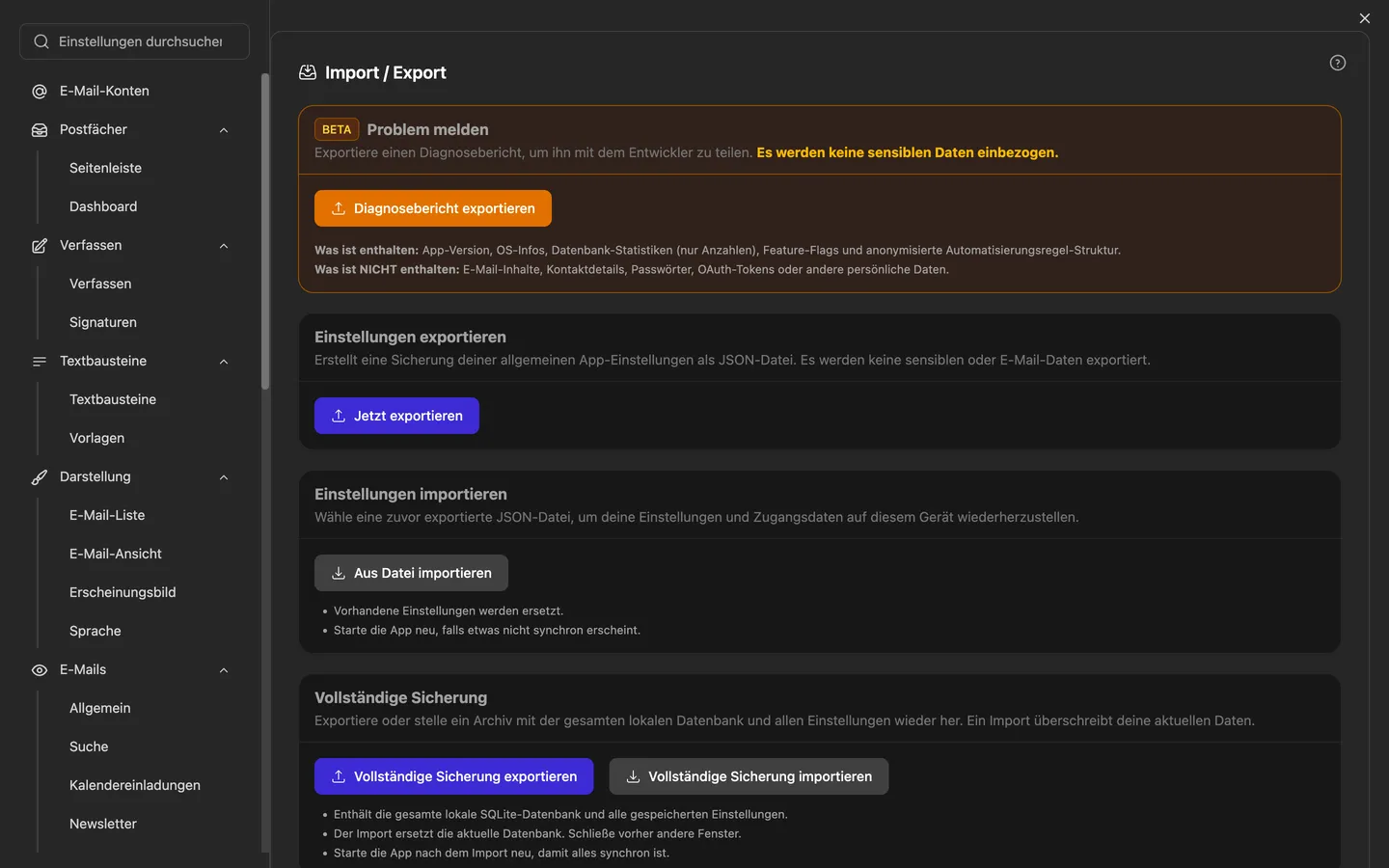Click the pencil icon beside the Verfassen section
This screenshot has height=868, width=1389.
pyautogui.click(x=40, y=246)
